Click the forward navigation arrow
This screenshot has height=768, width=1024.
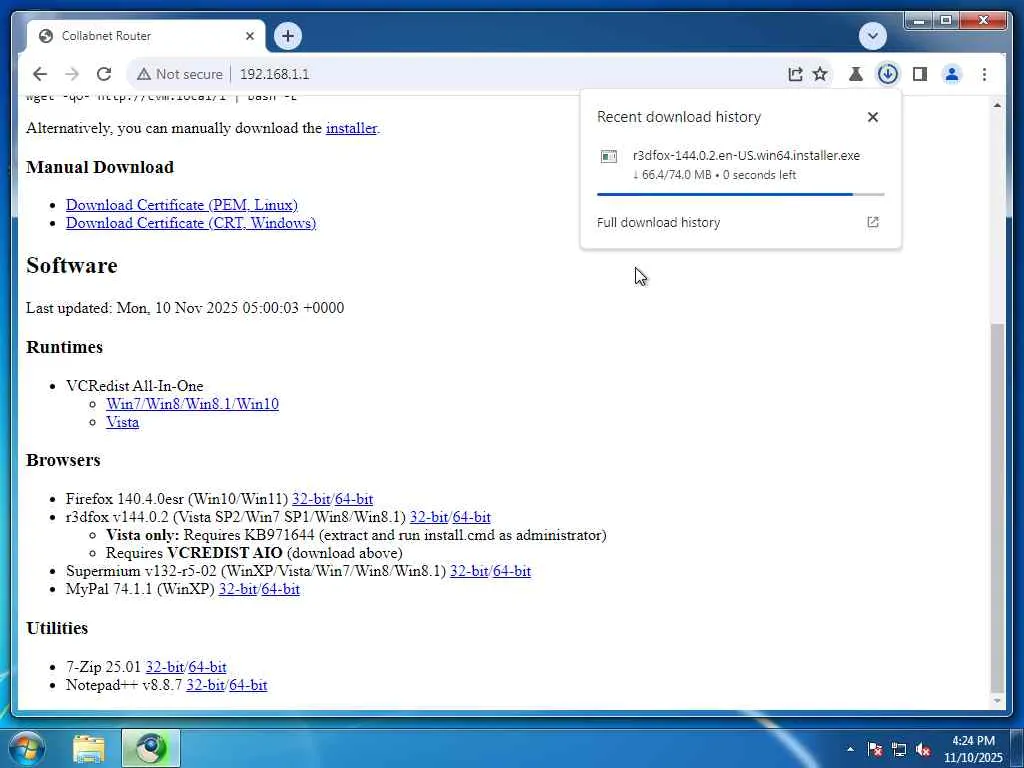(72, 74)
